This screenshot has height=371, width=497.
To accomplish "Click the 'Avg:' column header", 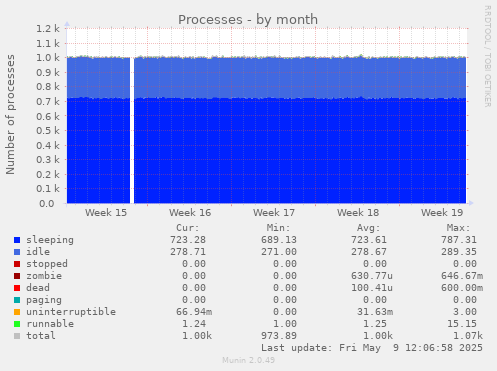I will coord(368,228).
